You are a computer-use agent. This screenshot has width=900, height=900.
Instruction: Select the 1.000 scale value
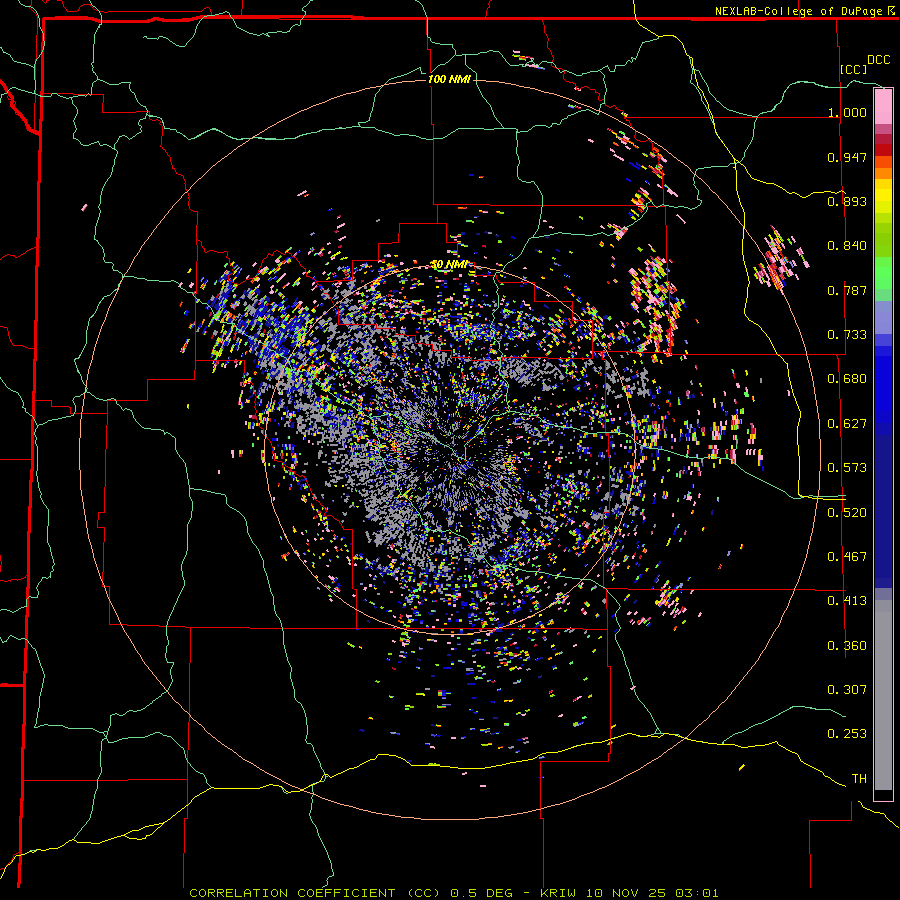click(x=847, y=112)
